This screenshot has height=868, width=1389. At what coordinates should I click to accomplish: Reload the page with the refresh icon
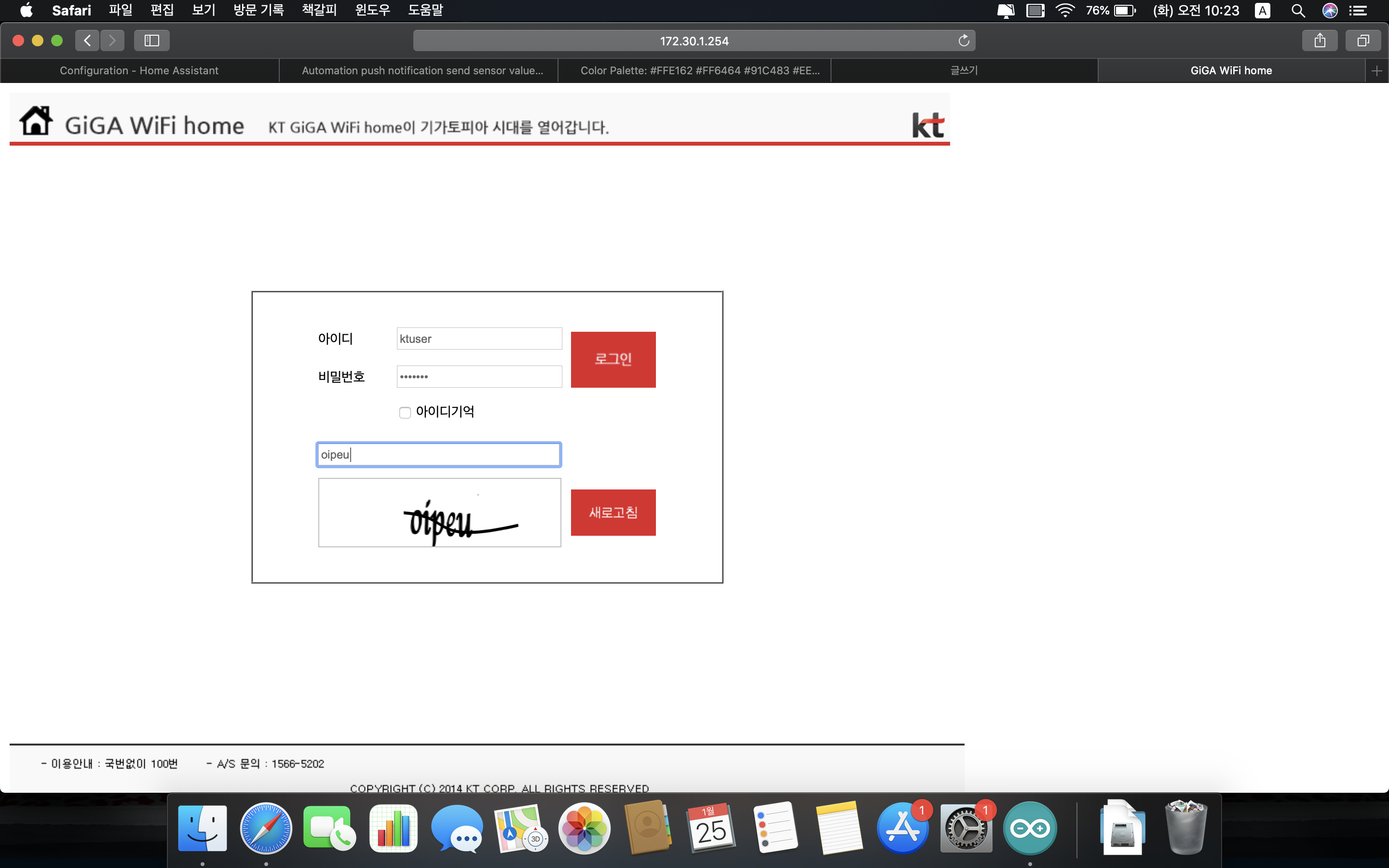964,40
